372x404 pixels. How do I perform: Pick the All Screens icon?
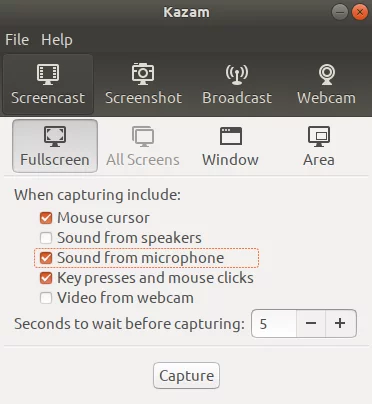143,136
